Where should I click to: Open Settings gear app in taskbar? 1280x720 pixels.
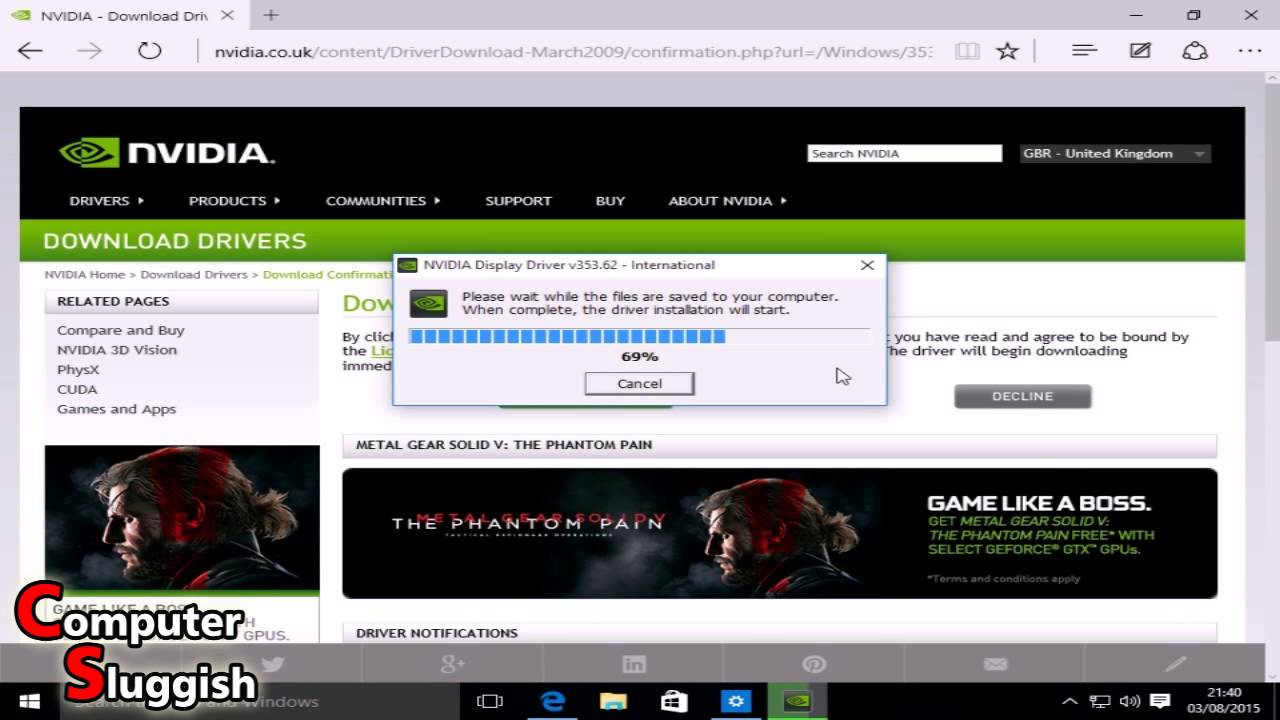[736, 702]
